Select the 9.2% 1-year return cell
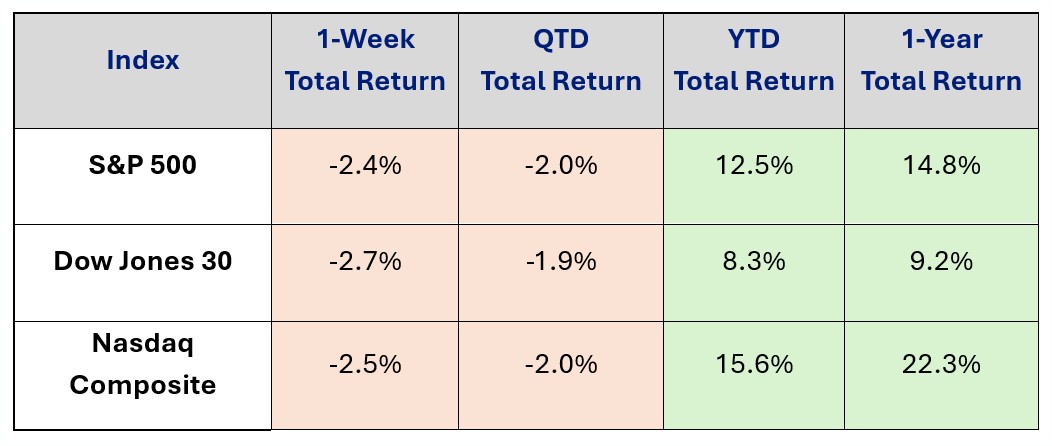Viewport: 1052px width, 446px height. pos(941,261)
